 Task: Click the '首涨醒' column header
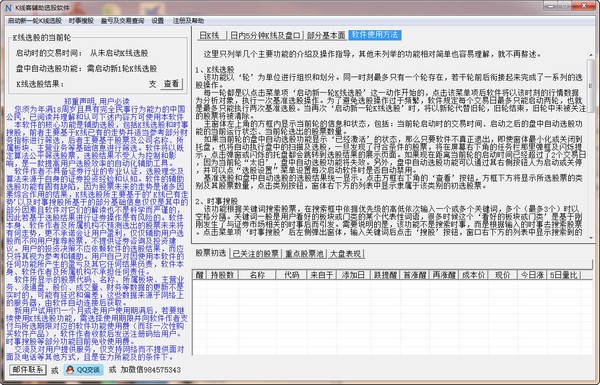tap(415, 275)
